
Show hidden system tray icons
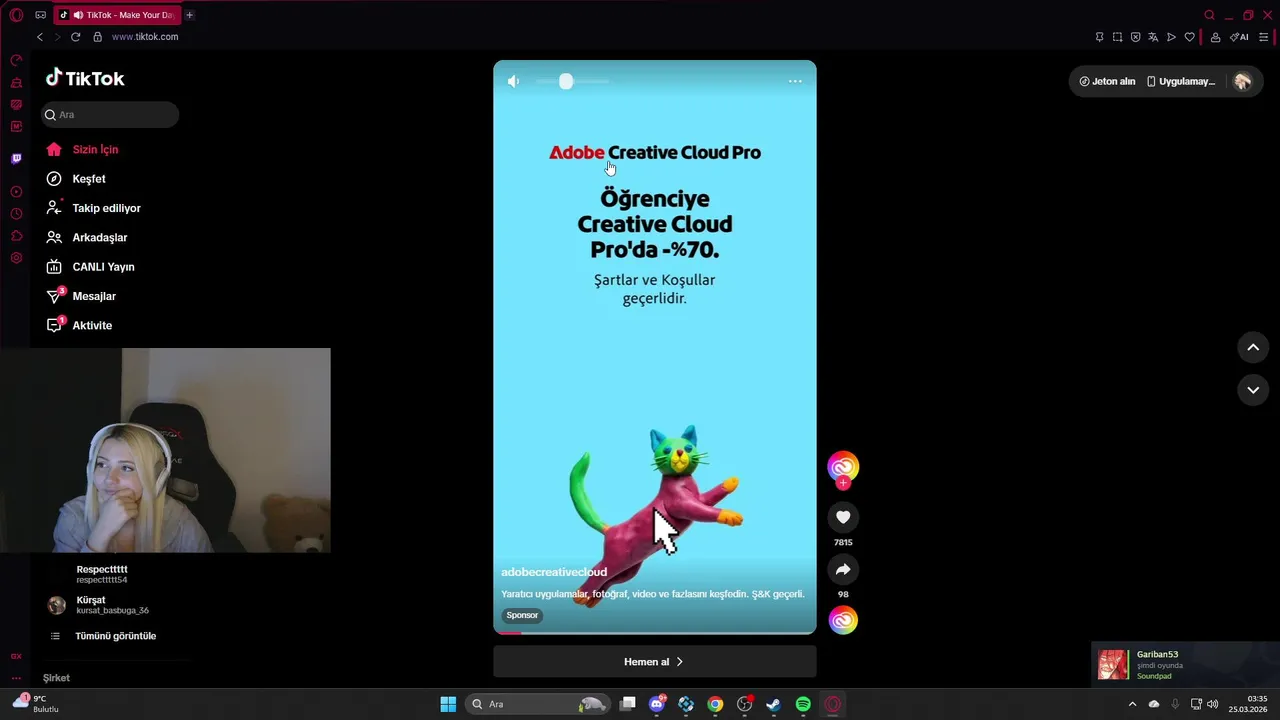point(1132,704)
